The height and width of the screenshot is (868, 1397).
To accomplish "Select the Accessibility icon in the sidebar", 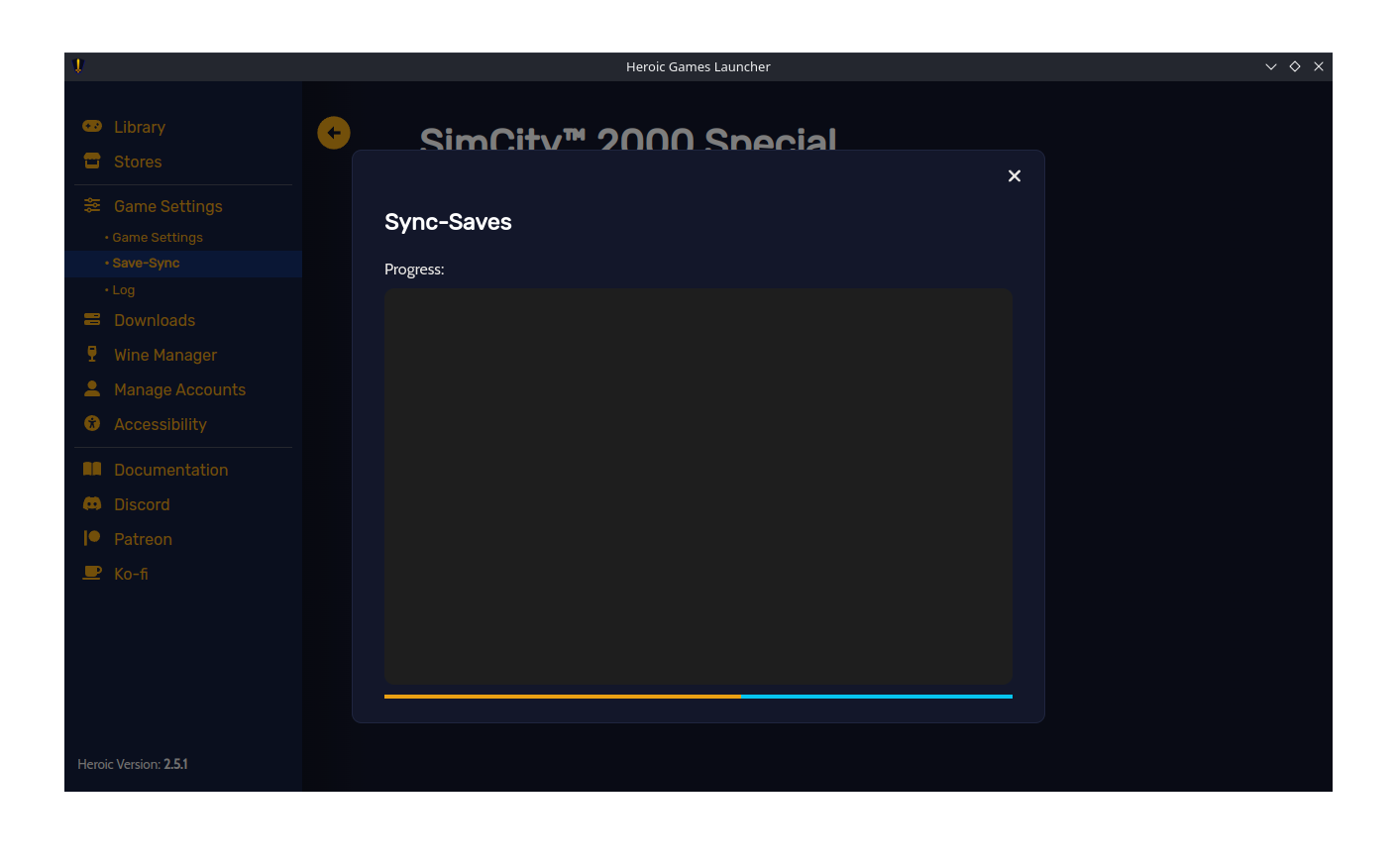I will point(92,423).
